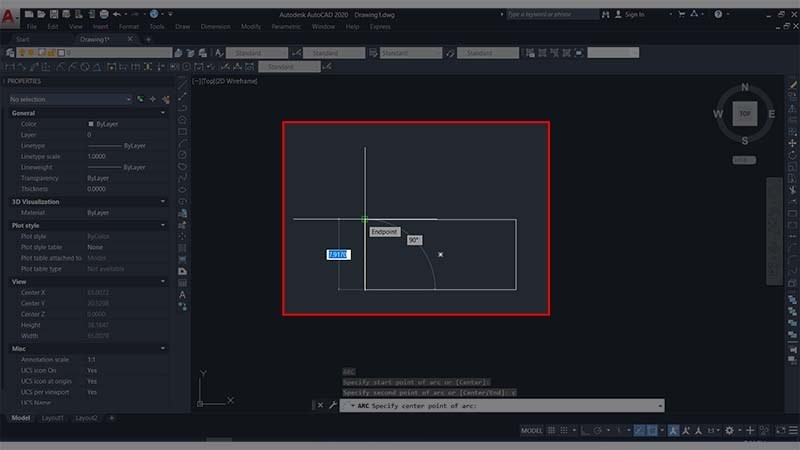Toggle the highlighted object snap status button
This screenshot has width=800, height=450.
tap(651, 430)
